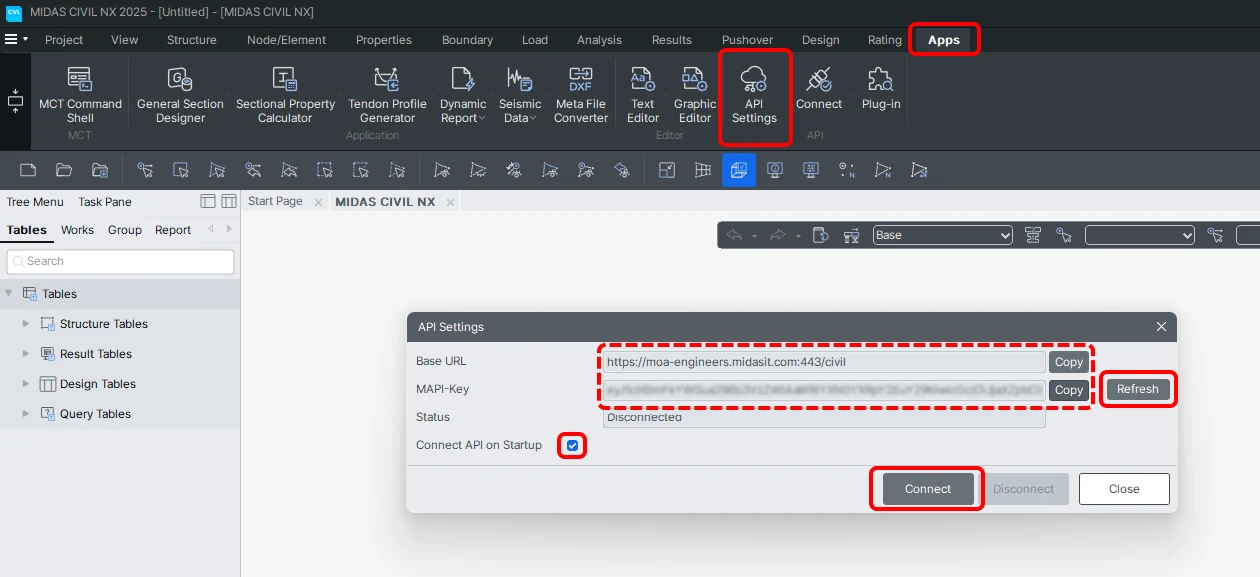Viewport: 1260px width, 577px height.
Task: Select the Report panel tab
Action: click(x=173, y=230)
